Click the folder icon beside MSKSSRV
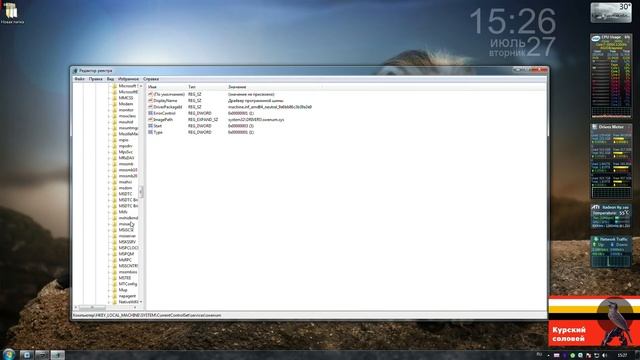640x360 pixels. pos(115,242)
